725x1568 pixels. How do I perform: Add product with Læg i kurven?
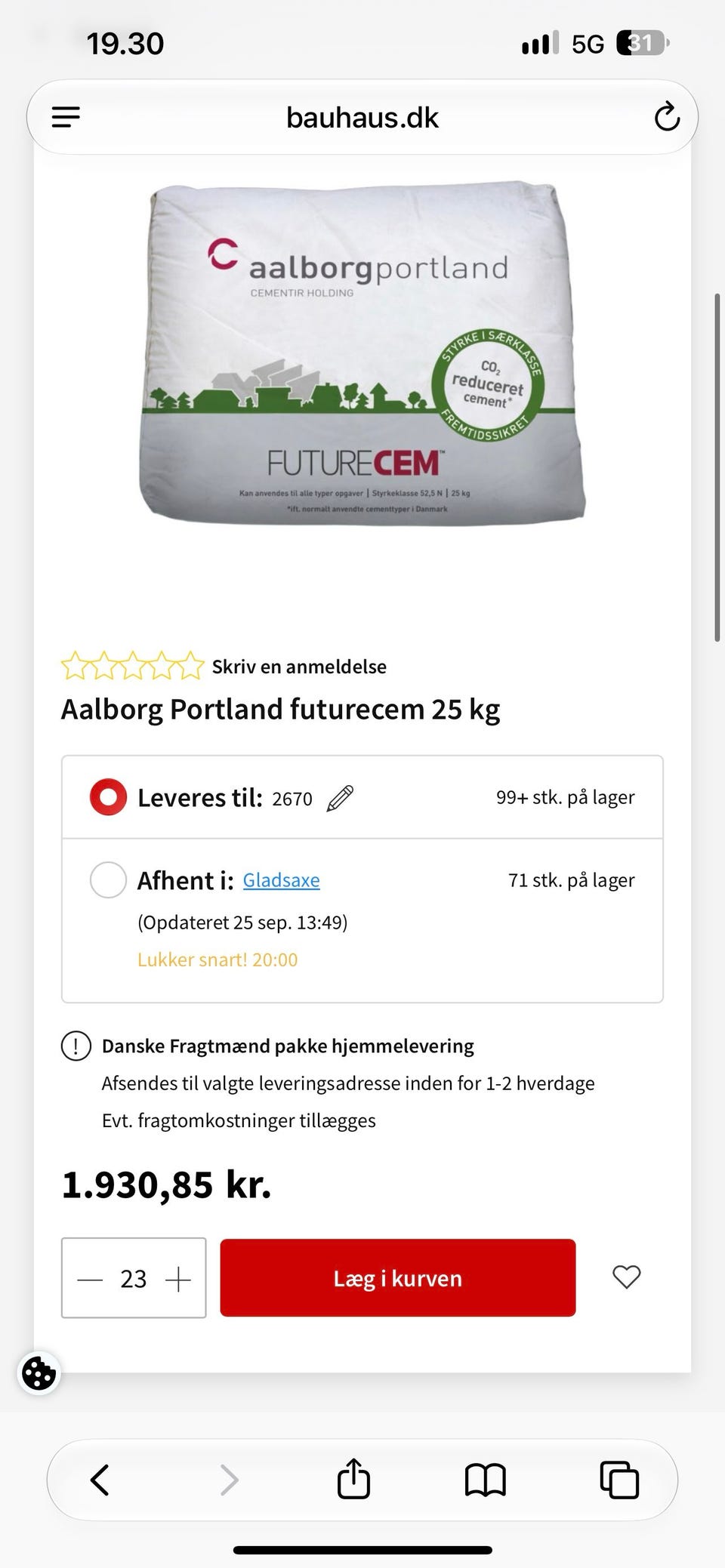click(x=398, y=1278)
